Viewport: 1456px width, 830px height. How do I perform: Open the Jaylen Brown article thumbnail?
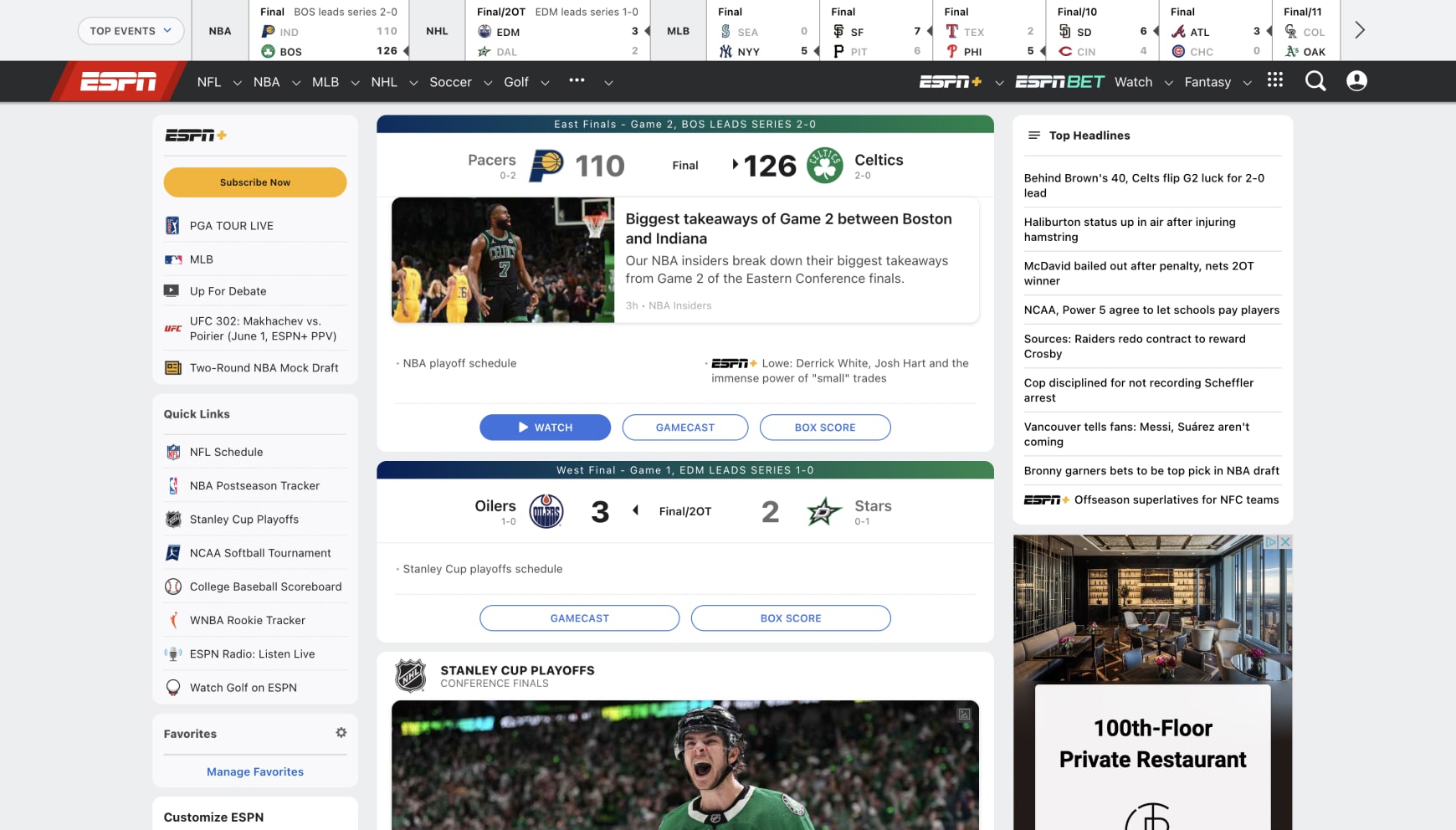tap(503, 260)
